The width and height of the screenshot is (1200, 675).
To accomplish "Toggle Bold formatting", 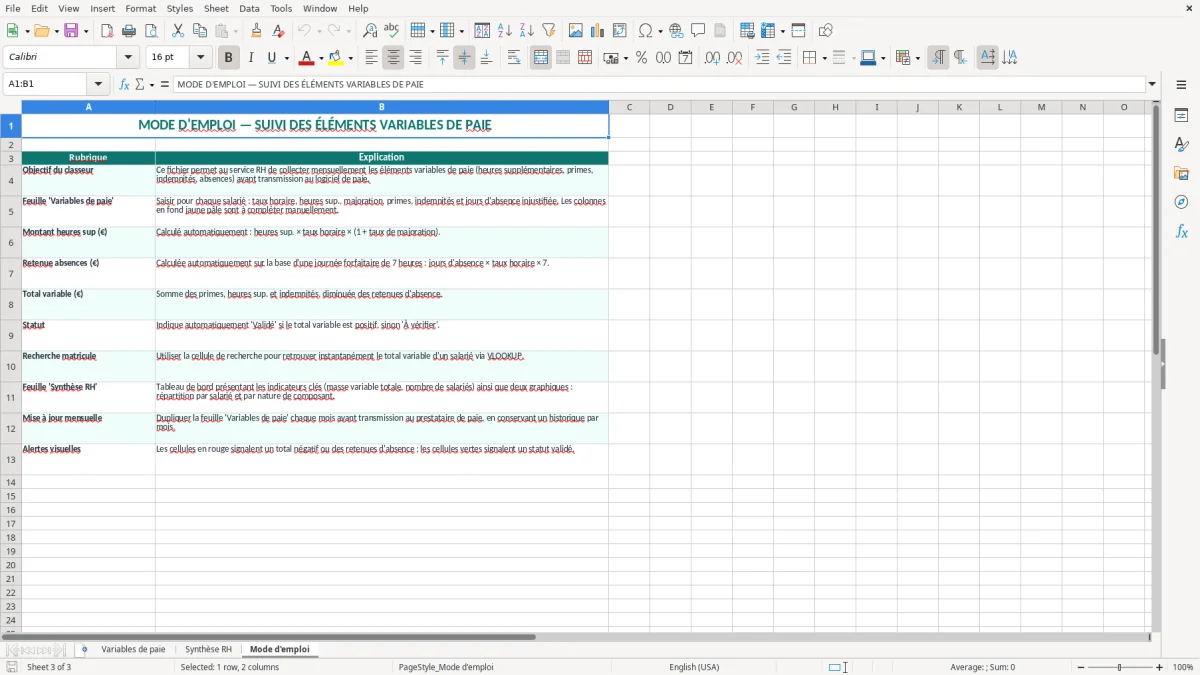I will (x=229, y=58).
